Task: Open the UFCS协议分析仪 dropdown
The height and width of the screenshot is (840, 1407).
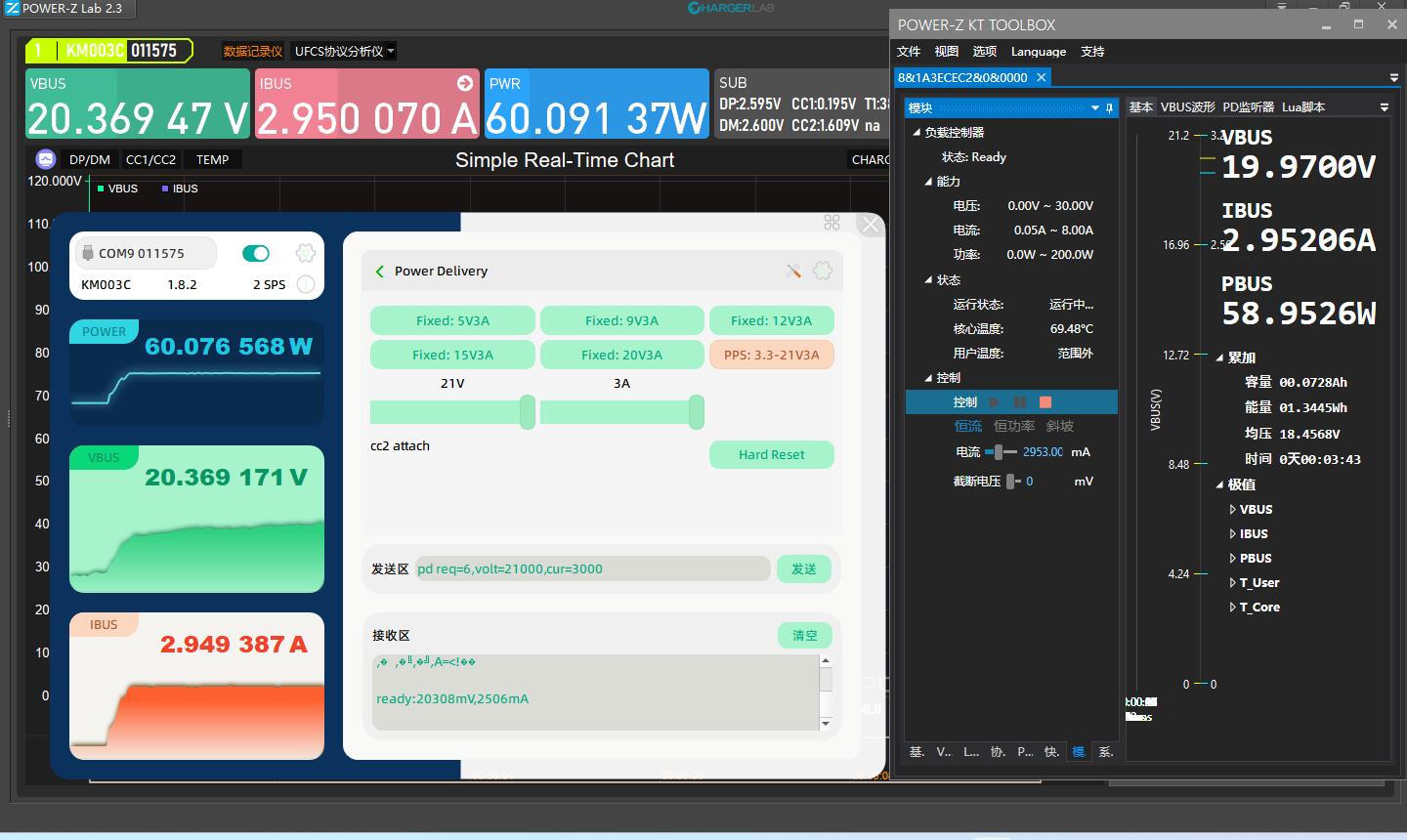Action: tap(344, 52)
